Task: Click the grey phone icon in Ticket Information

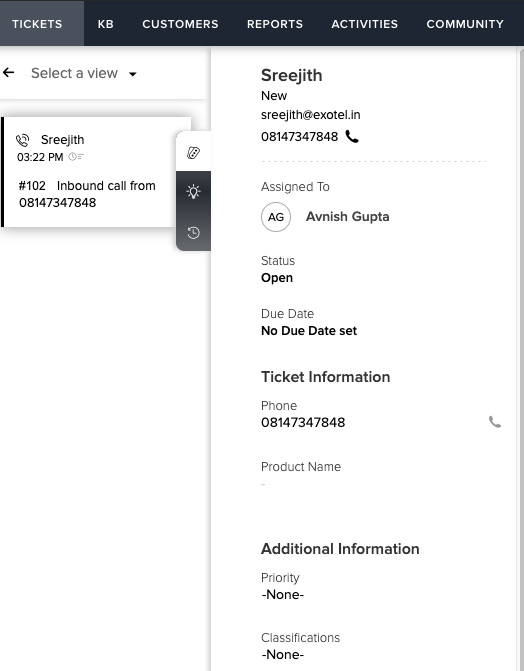Action: pyautogui.click(x=494, y=422)
